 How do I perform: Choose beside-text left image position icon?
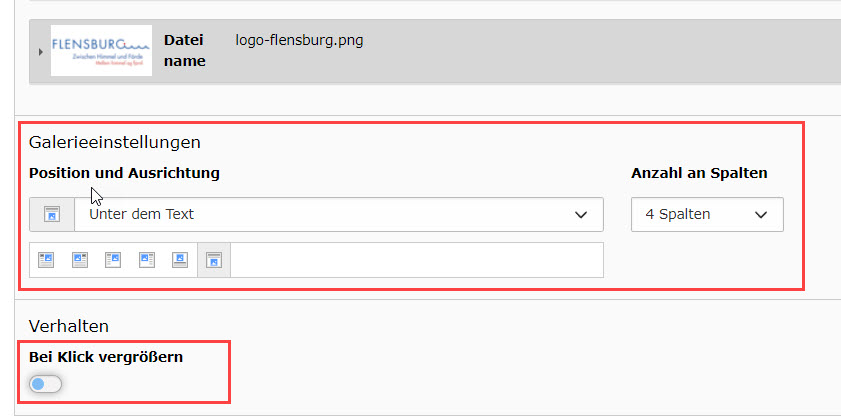(147, 260)
